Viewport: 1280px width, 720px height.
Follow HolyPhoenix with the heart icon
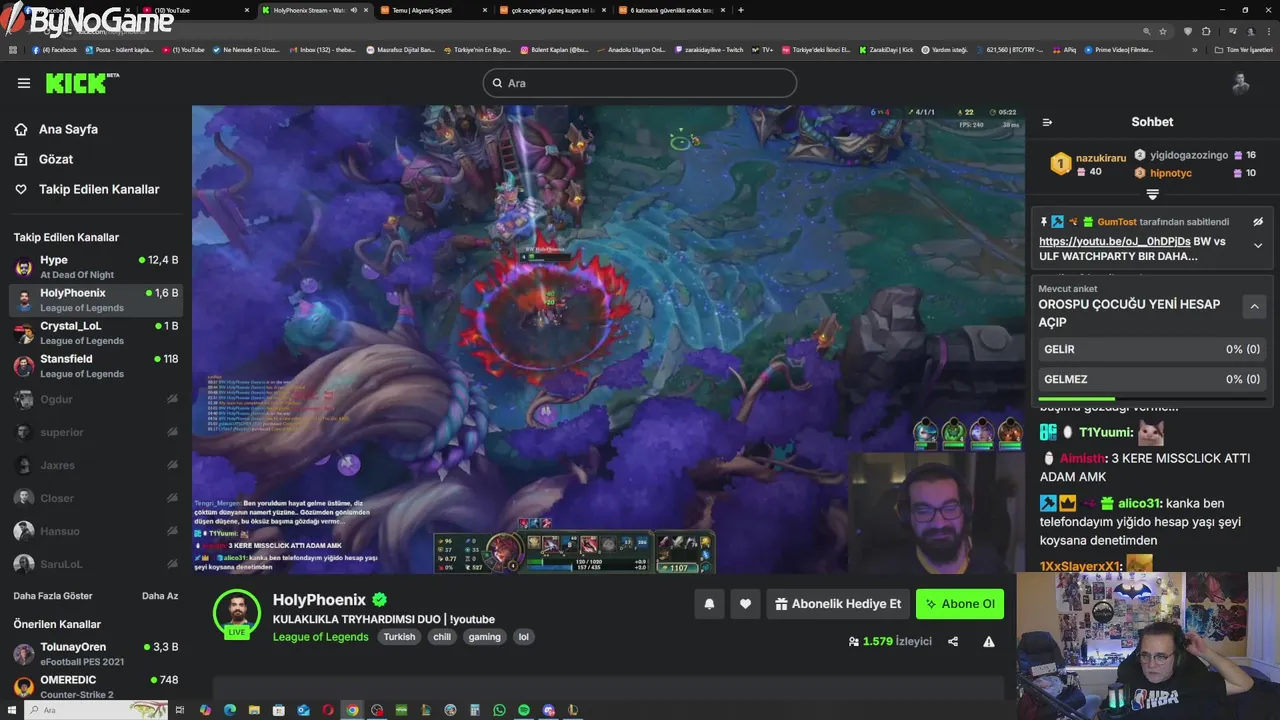coord(745,604)
